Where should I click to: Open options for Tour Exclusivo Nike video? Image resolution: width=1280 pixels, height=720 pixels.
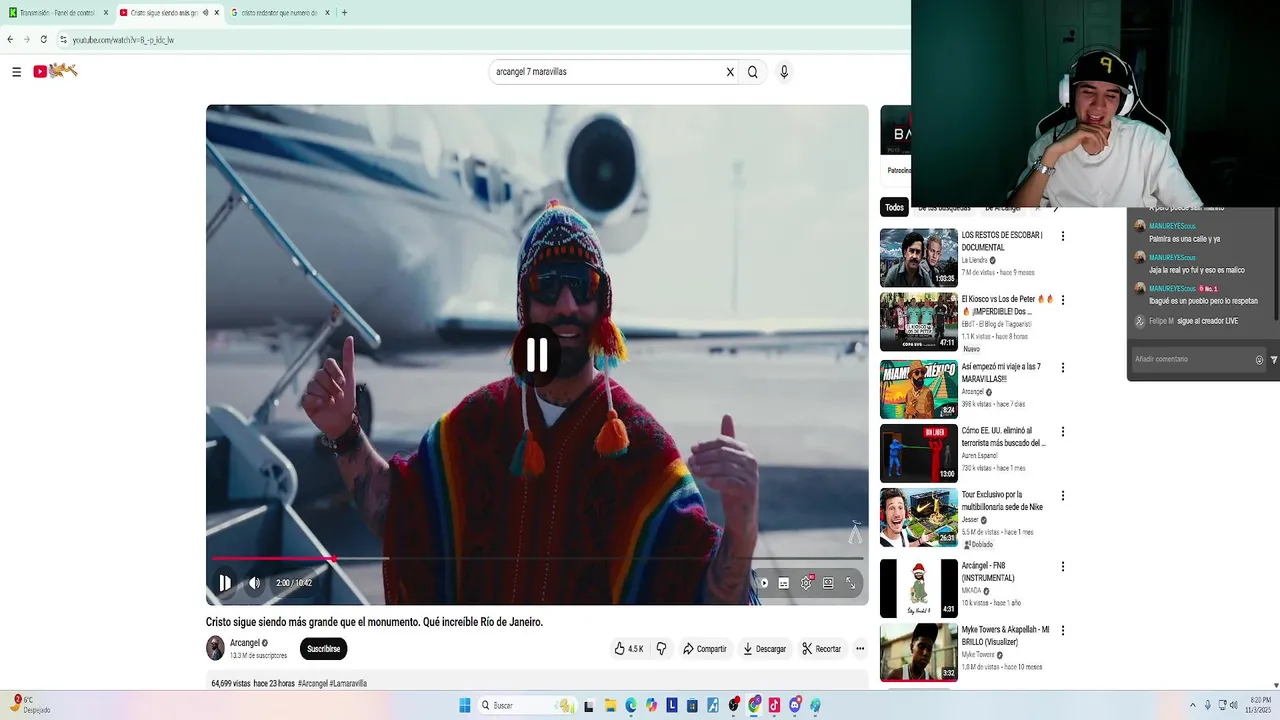1063,496
